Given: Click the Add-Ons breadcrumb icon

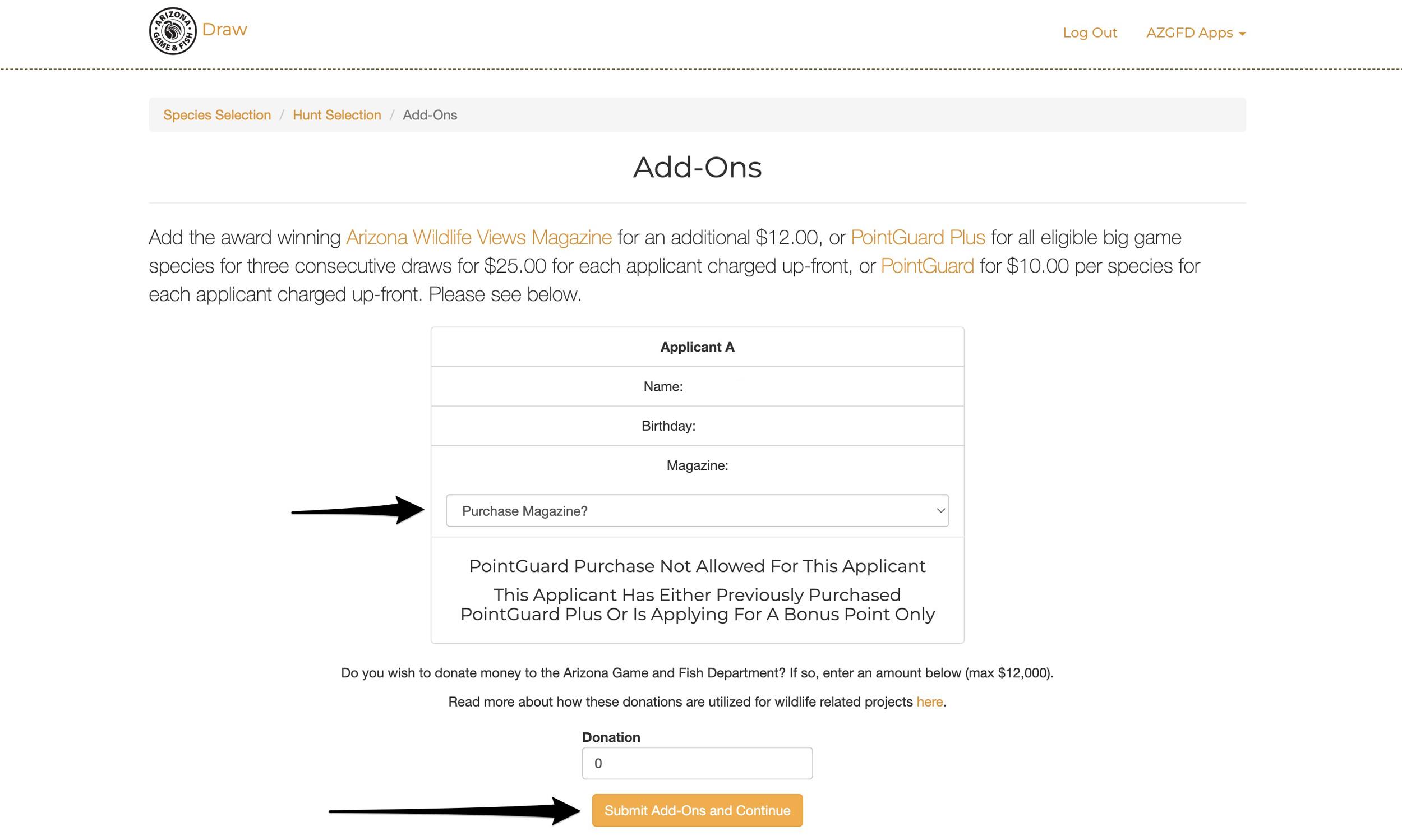Looking at the screenshot, I should pyautogui.click(x=429, y=114).
